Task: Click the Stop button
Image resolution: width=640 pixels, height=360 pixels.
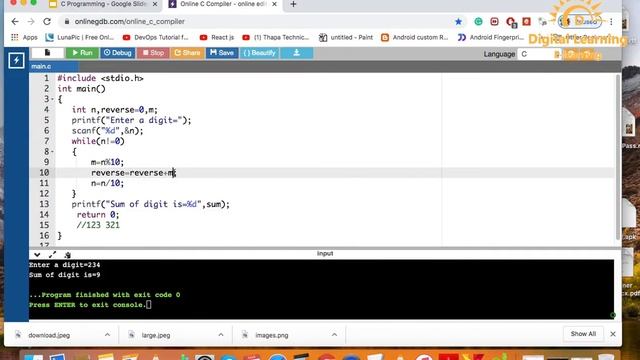Action: [153, 53]
